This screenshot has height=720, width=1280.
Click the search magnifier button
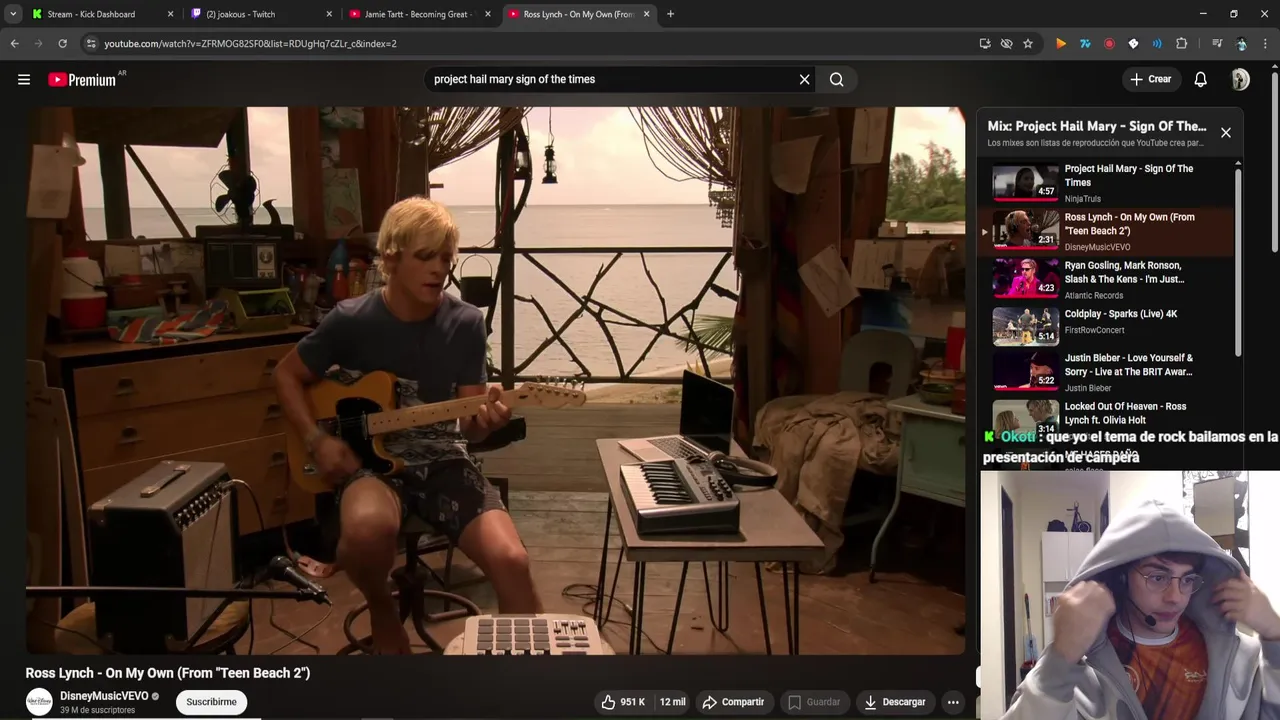tap(837, 80)
